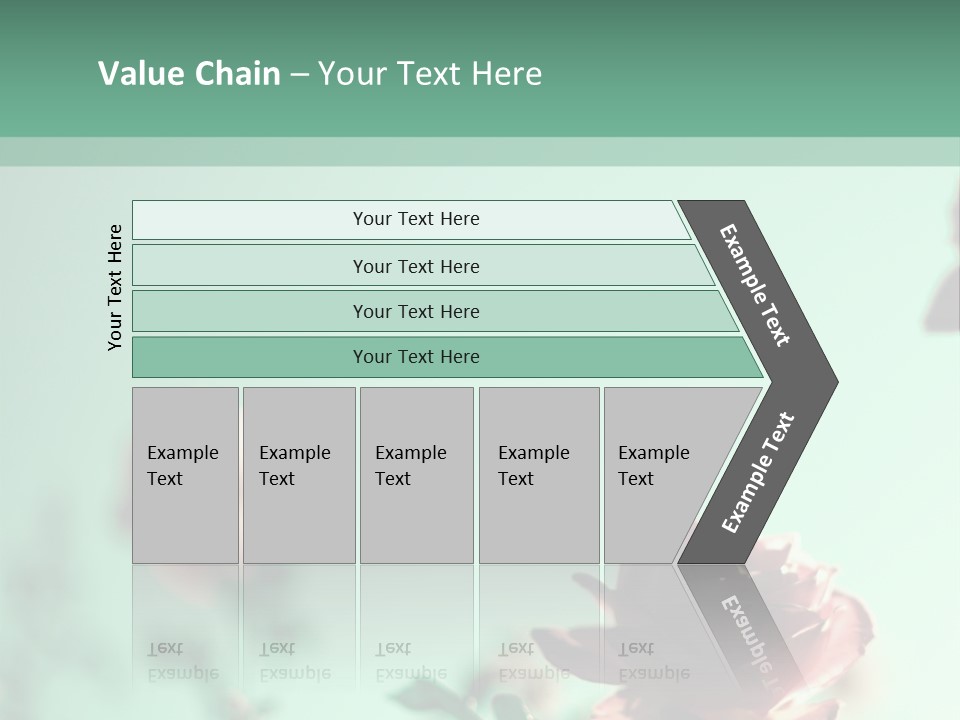Click the reflected text below the middle gray box
Screen dimensions: 960x720
(x=410, y=661)
